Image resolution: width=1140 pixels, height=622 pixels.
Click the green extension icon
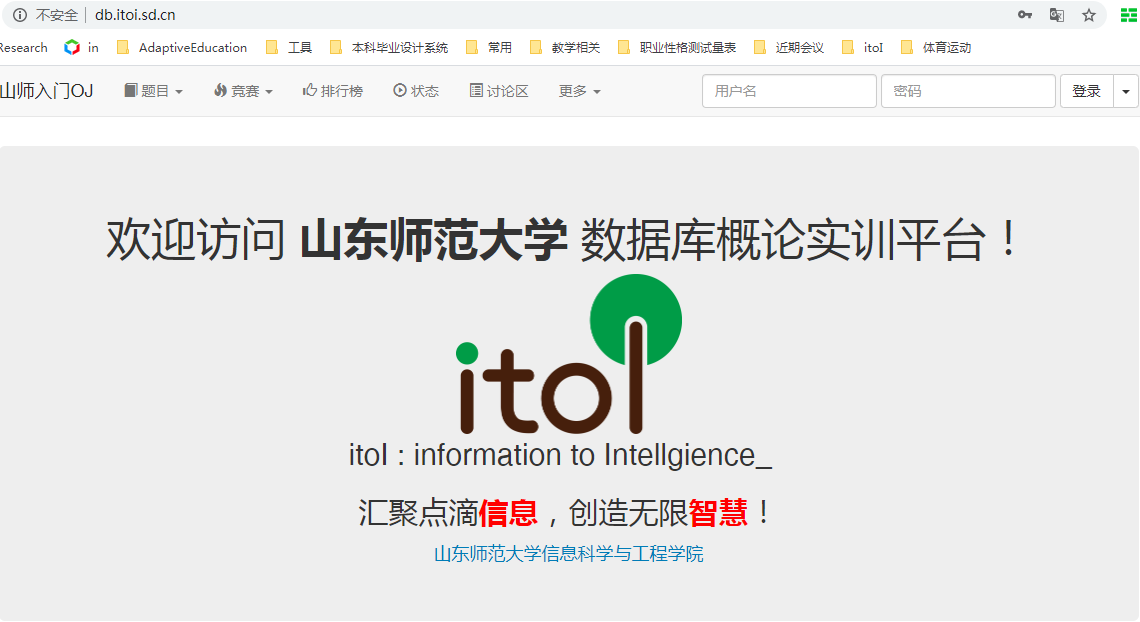[x=1128, y=15]
